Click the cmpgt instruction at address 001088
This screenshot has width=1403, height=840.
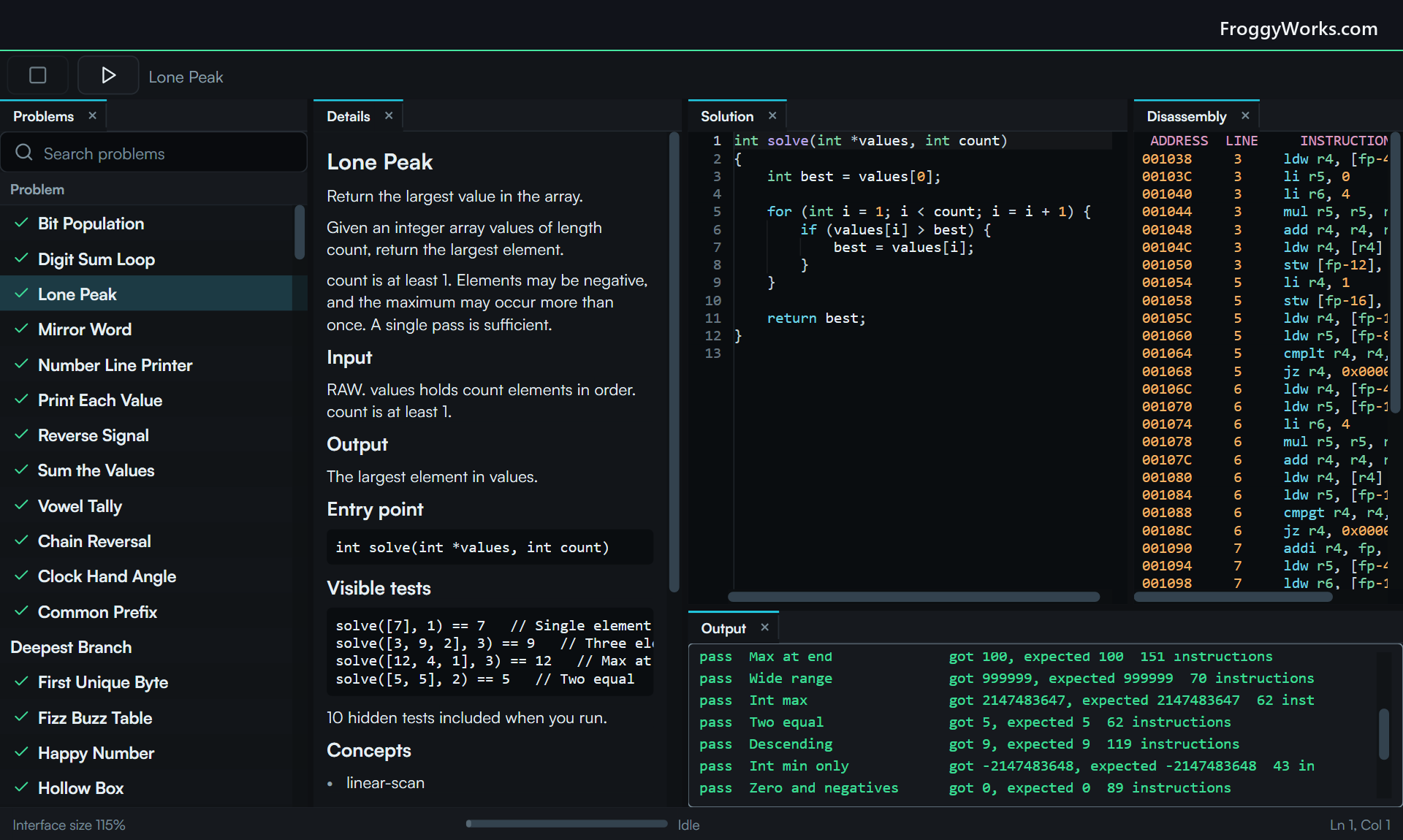tap(1304, 513)
